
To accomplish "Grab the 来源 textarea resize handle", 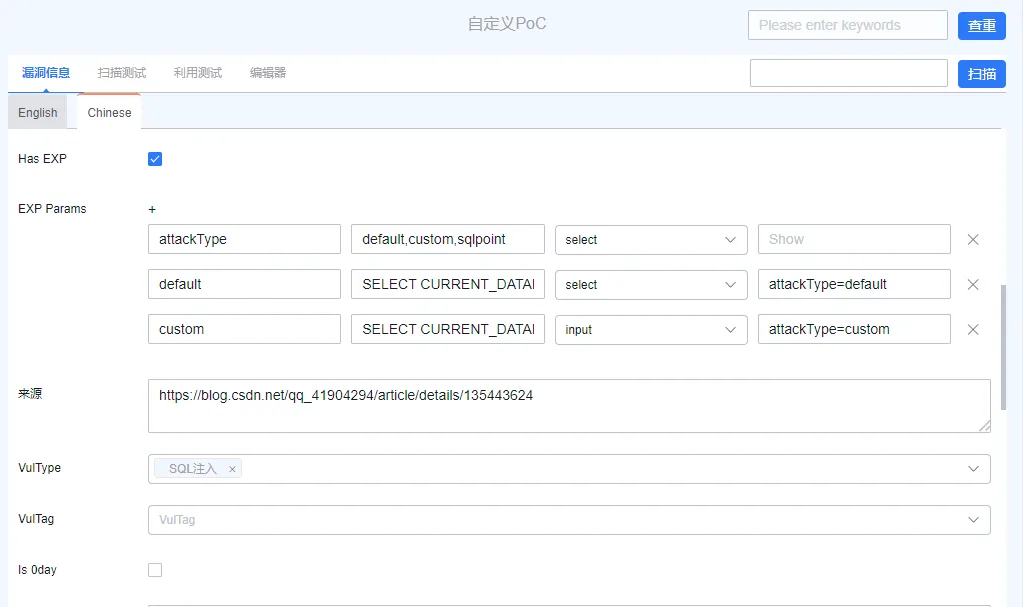I will [985, 426].
